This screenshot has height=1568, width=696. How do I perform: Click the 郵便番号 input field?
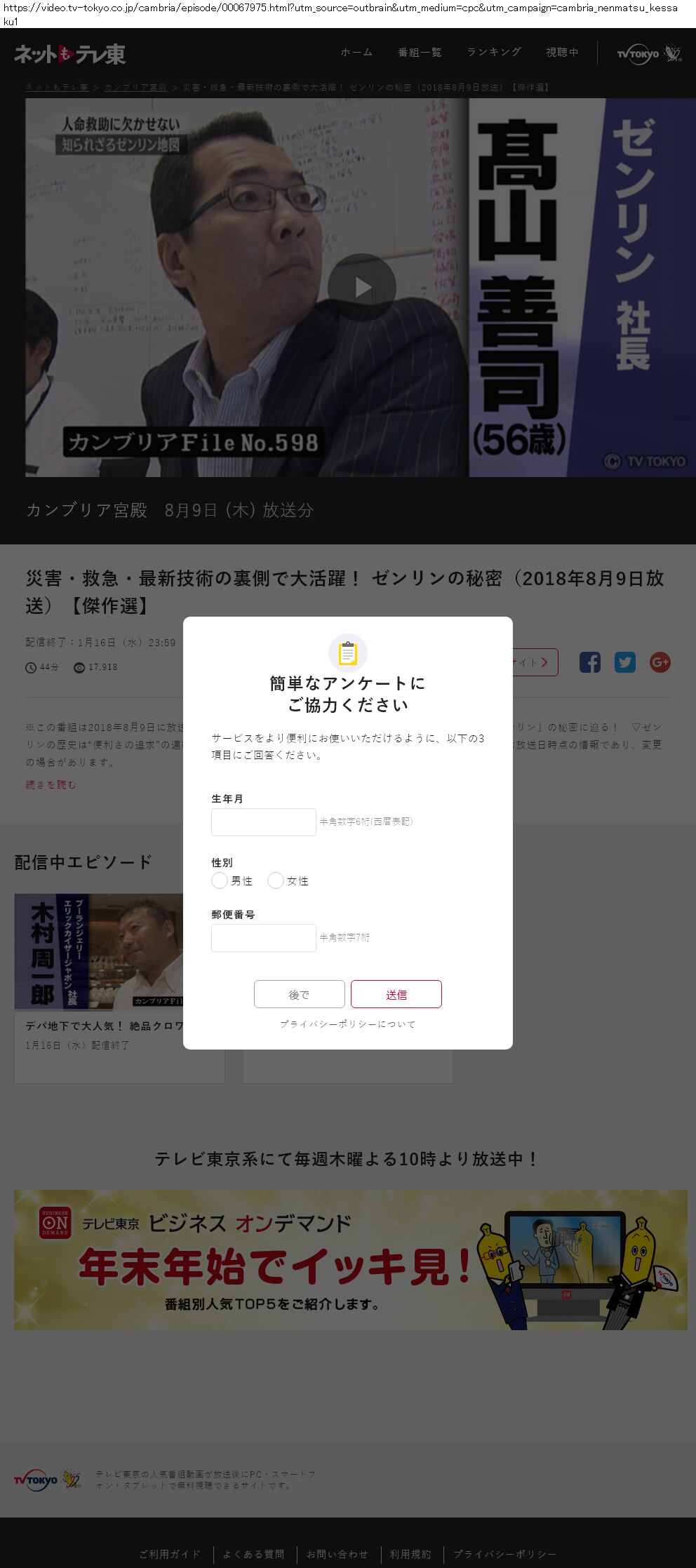tap(264, 938)
